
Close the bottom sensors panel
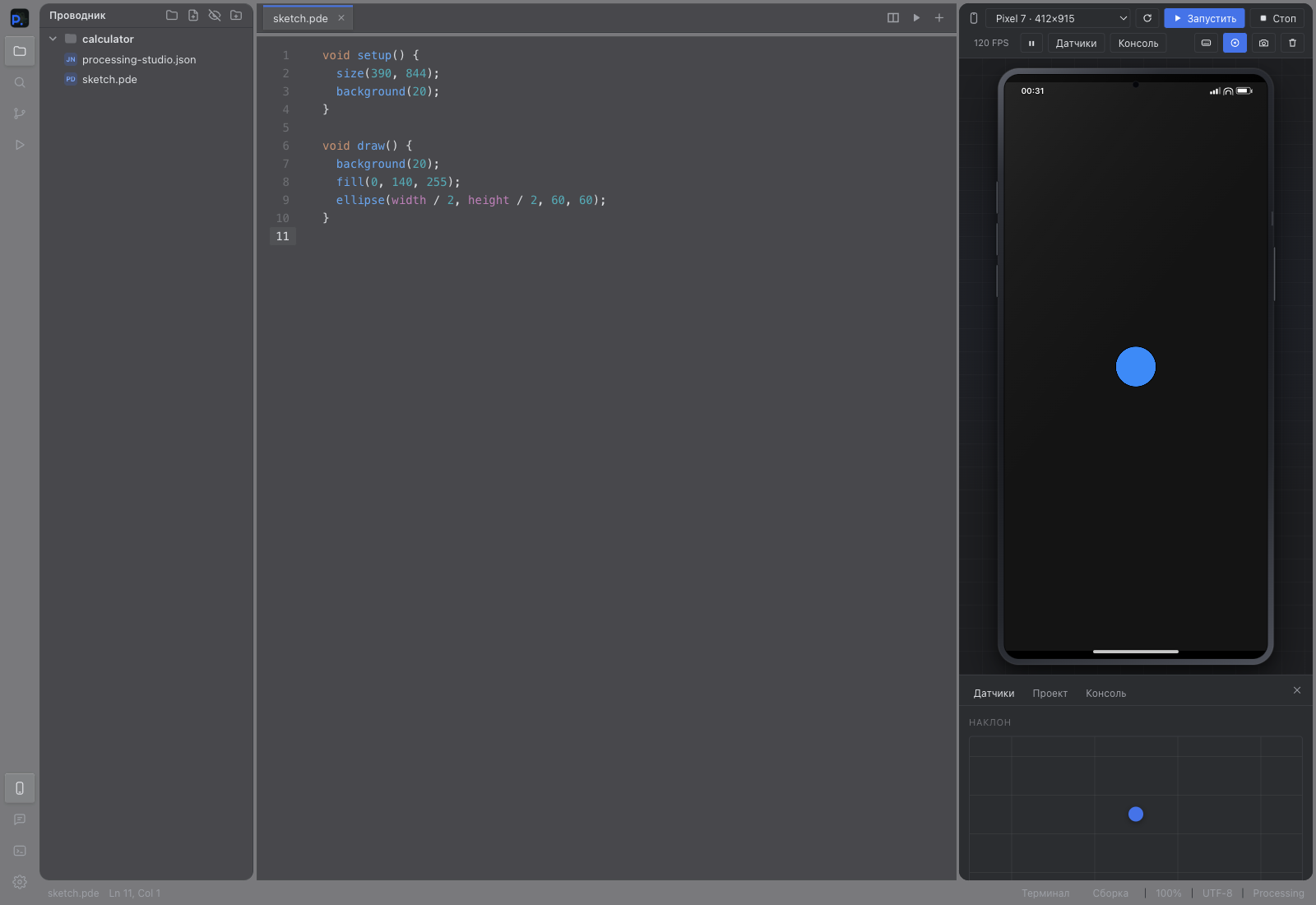[1297, 690]
